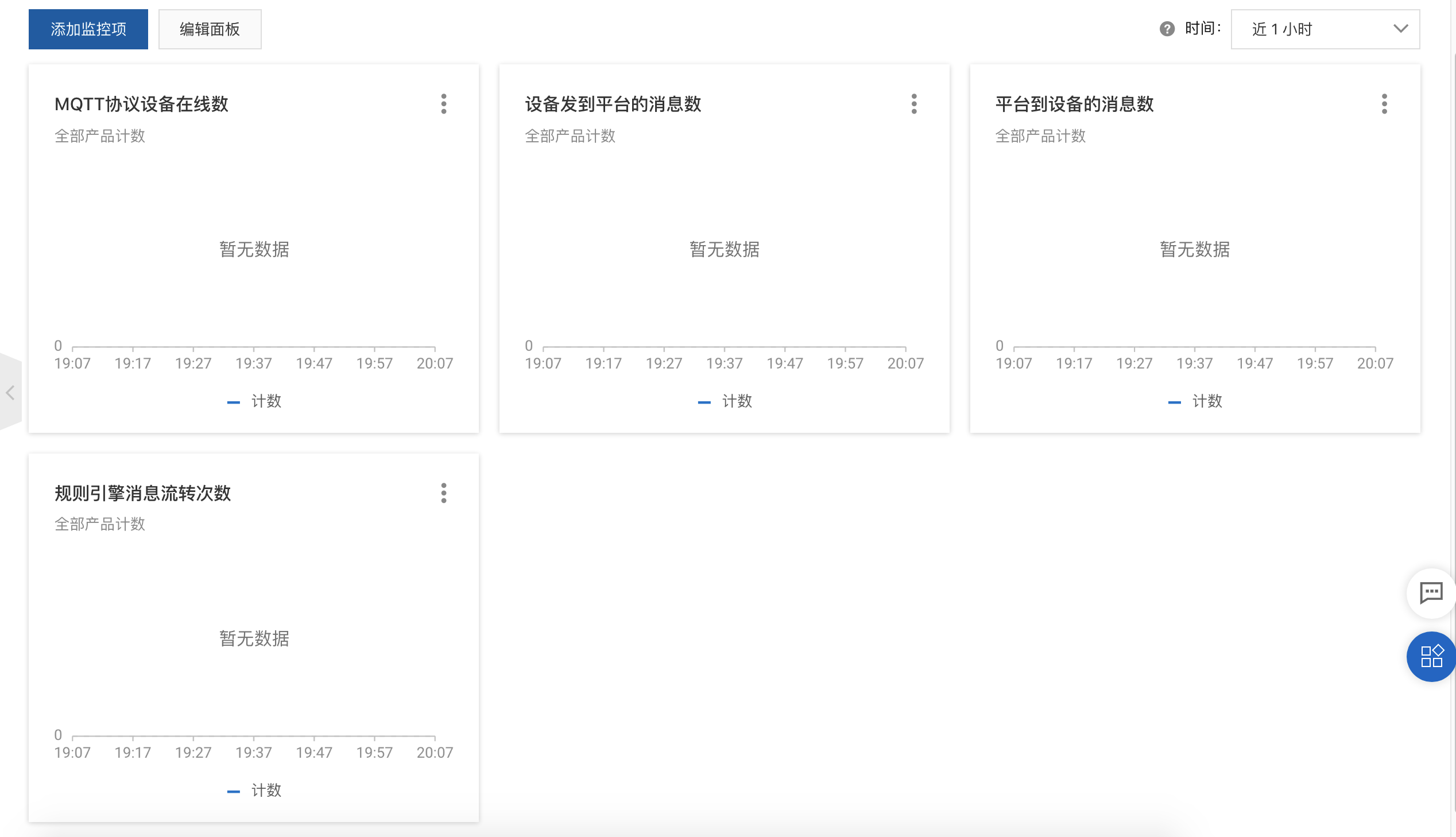The width and height of the screenshot is (1456, 837).
Task: Open the three-dot menu on 设备发到平台的消息数 card
Action: pyautogui.click(x=914, y=104)
